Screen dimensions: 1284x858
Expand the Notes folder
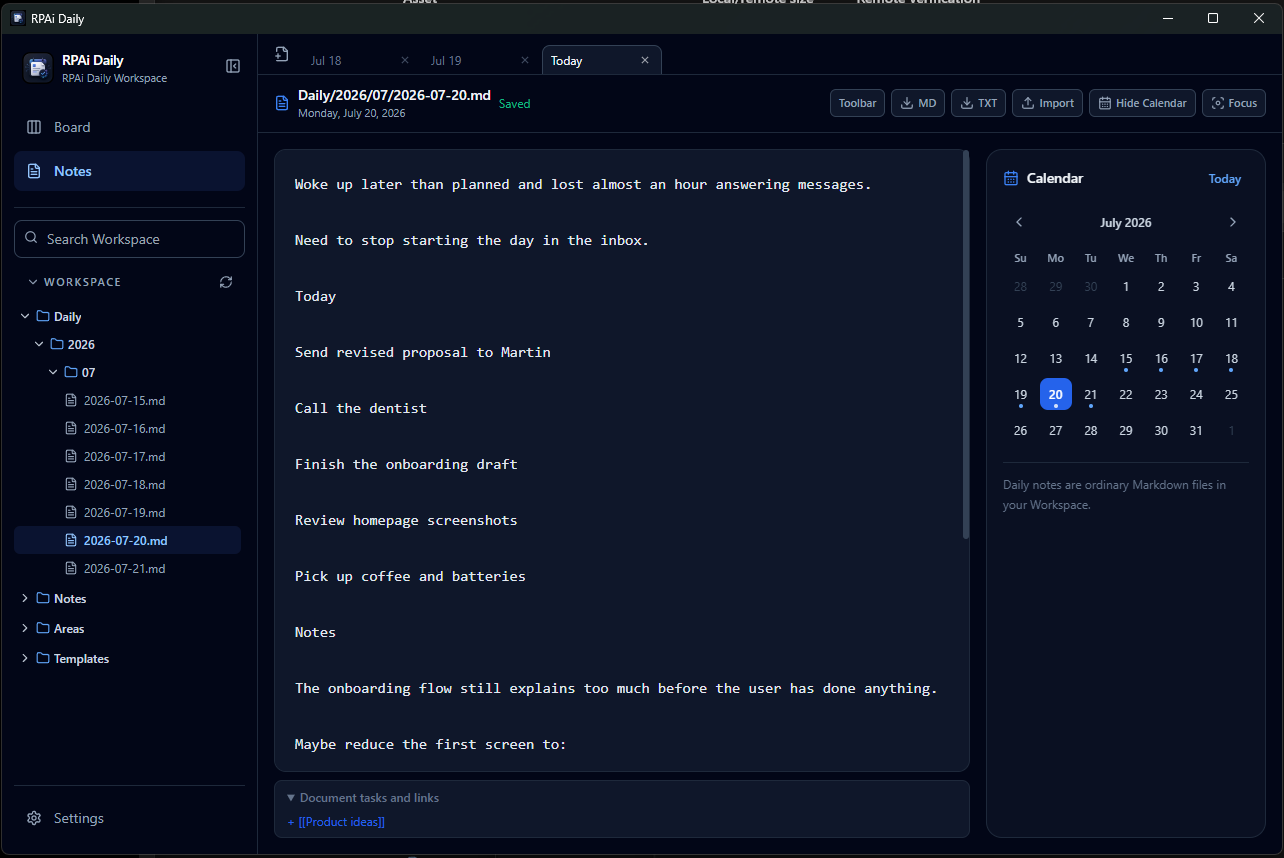coord(25,598)
